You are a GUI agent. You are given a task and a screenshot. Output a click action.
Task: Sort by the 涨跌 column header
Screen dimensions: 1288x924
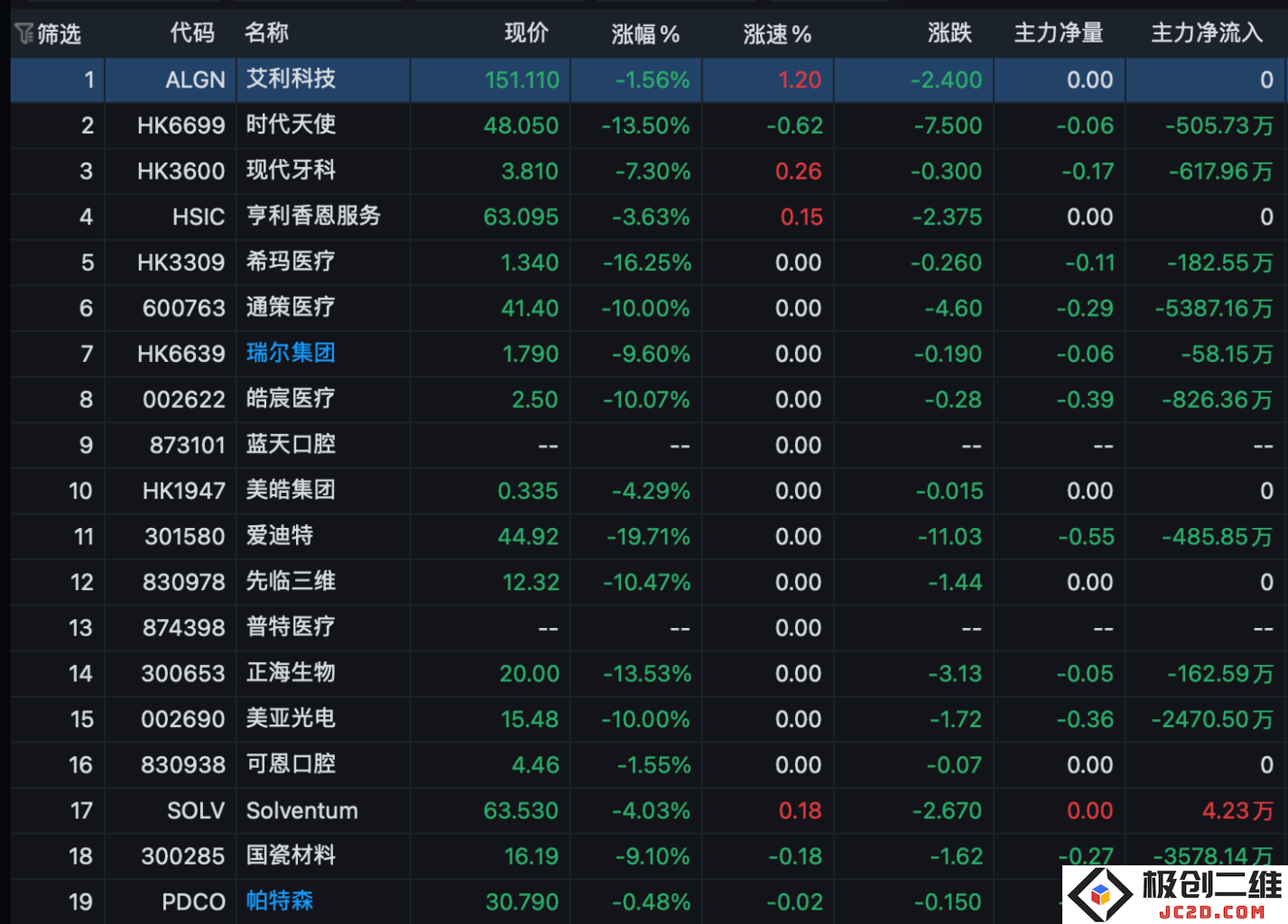point(950,33)
